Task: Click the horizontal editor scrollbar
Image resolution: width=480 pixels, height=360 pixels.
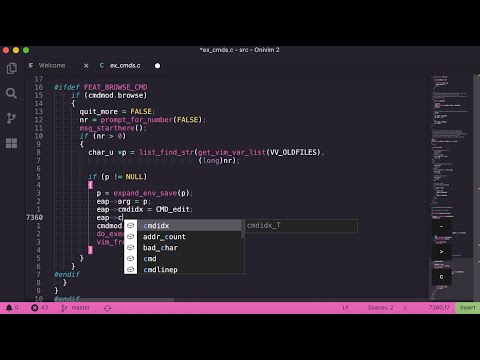Action: pos(100,300)
